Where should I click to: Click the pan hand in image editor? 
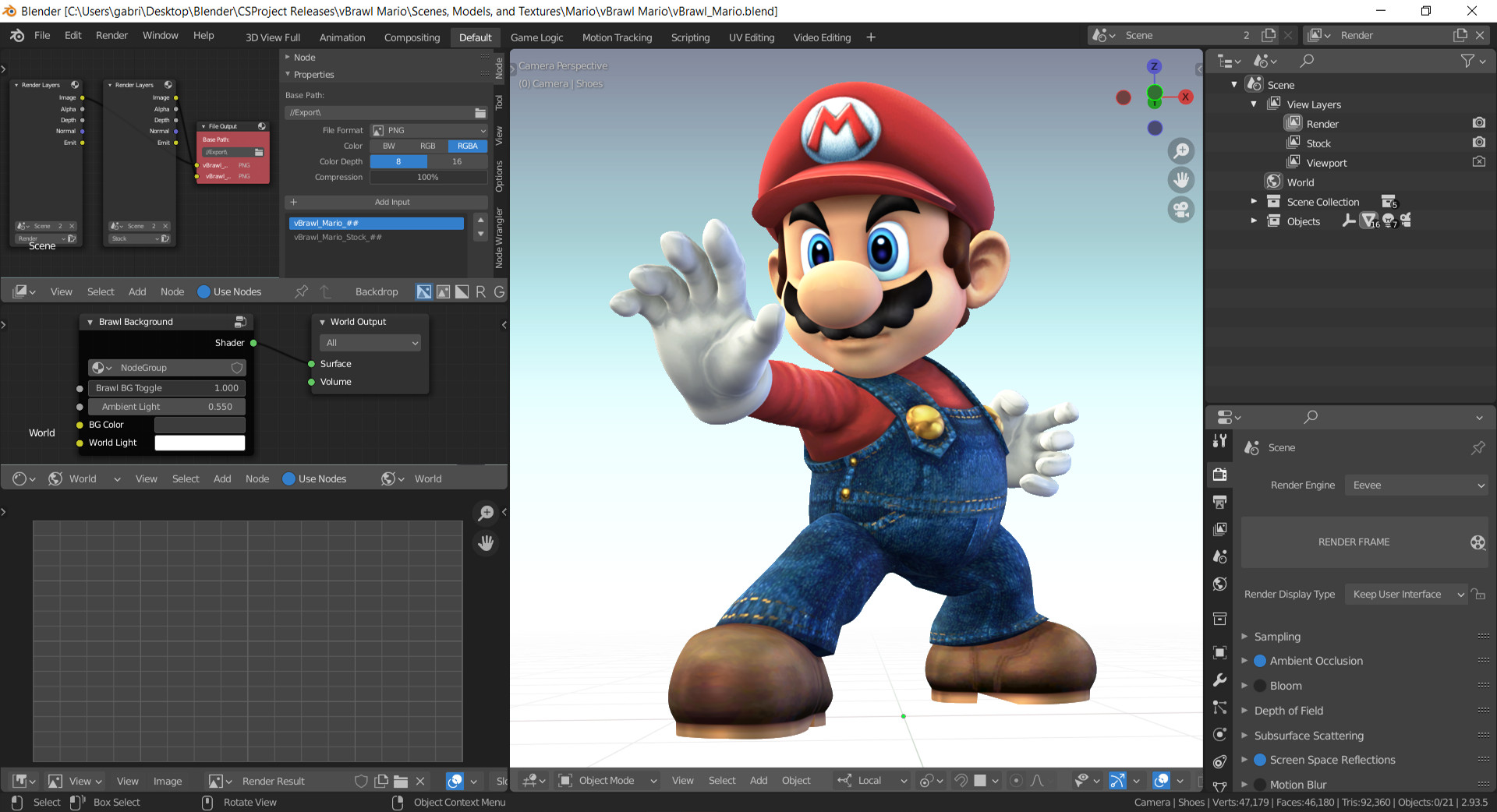486,542
